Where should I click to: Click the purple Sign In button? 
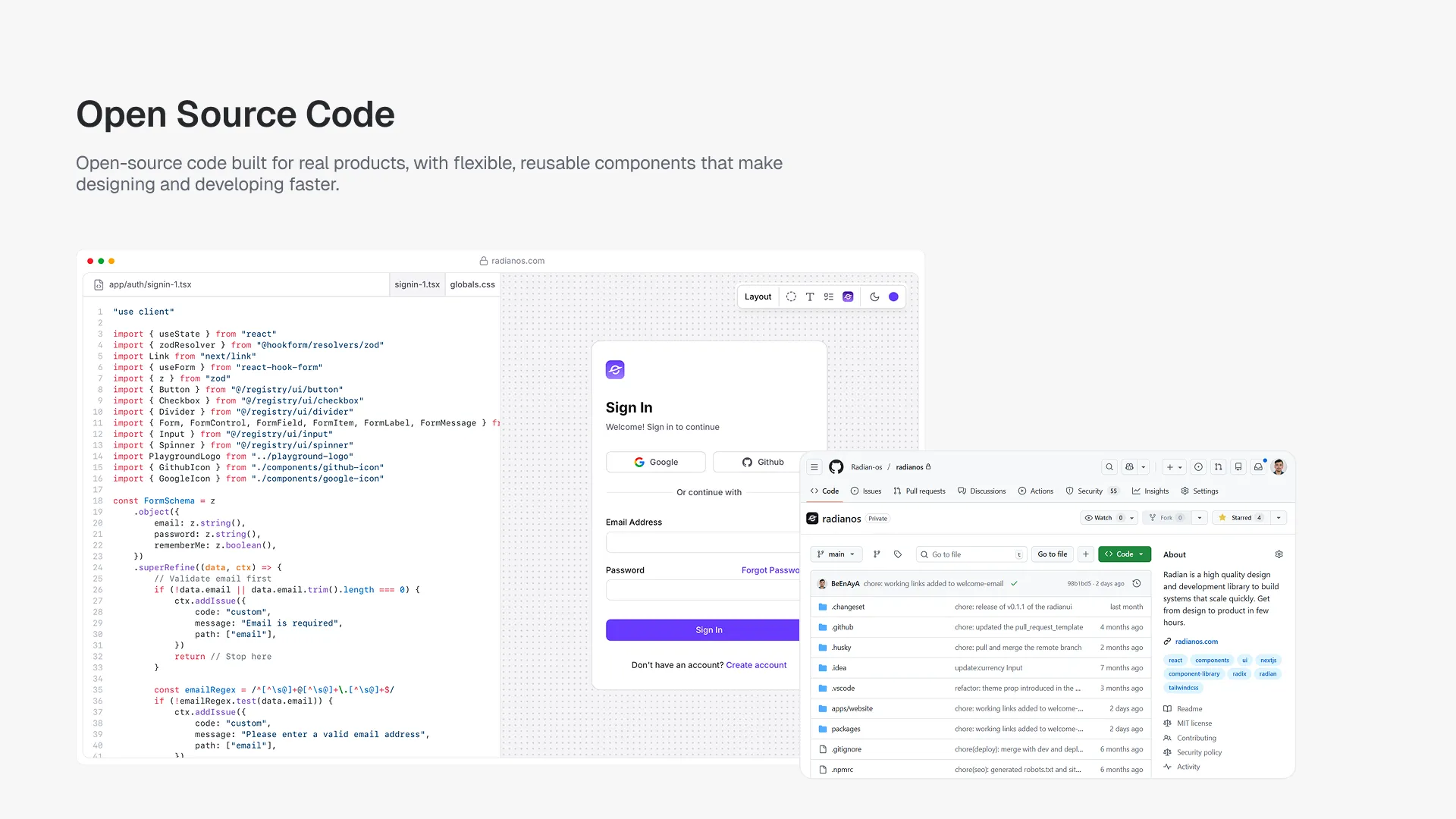(x=703, y=630)
